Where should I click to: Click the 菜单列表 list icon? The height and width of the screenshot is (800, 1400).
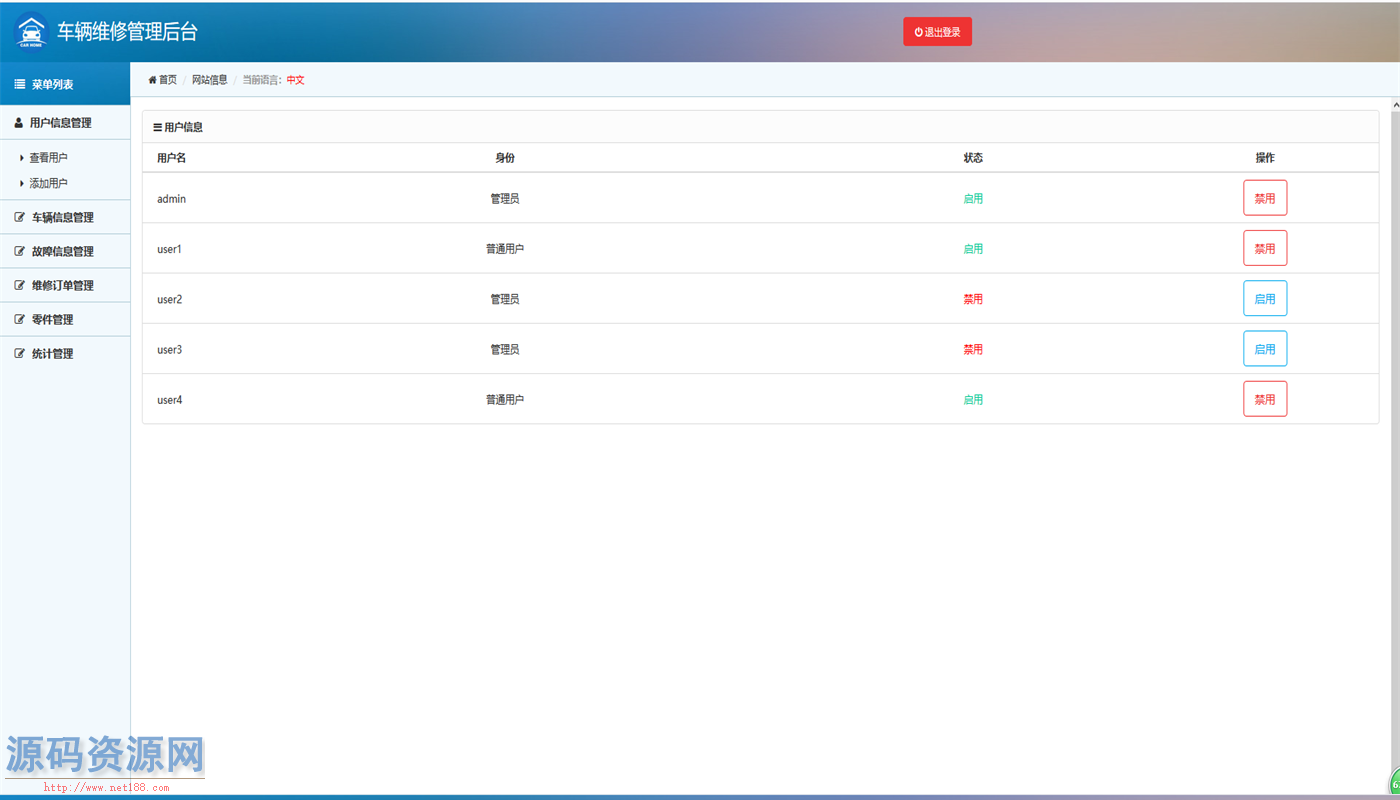pos(19,85)
